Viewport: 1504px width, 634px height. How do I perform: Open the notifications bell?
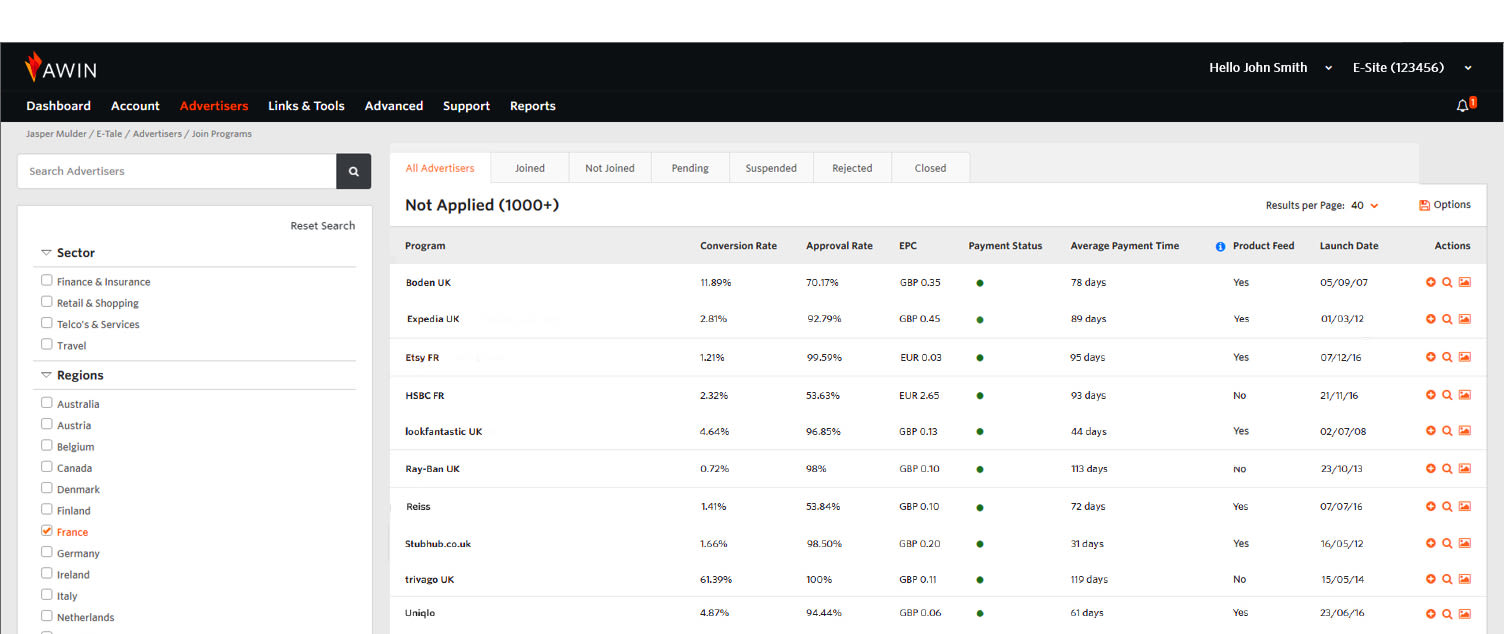(x=1463, y=106)
